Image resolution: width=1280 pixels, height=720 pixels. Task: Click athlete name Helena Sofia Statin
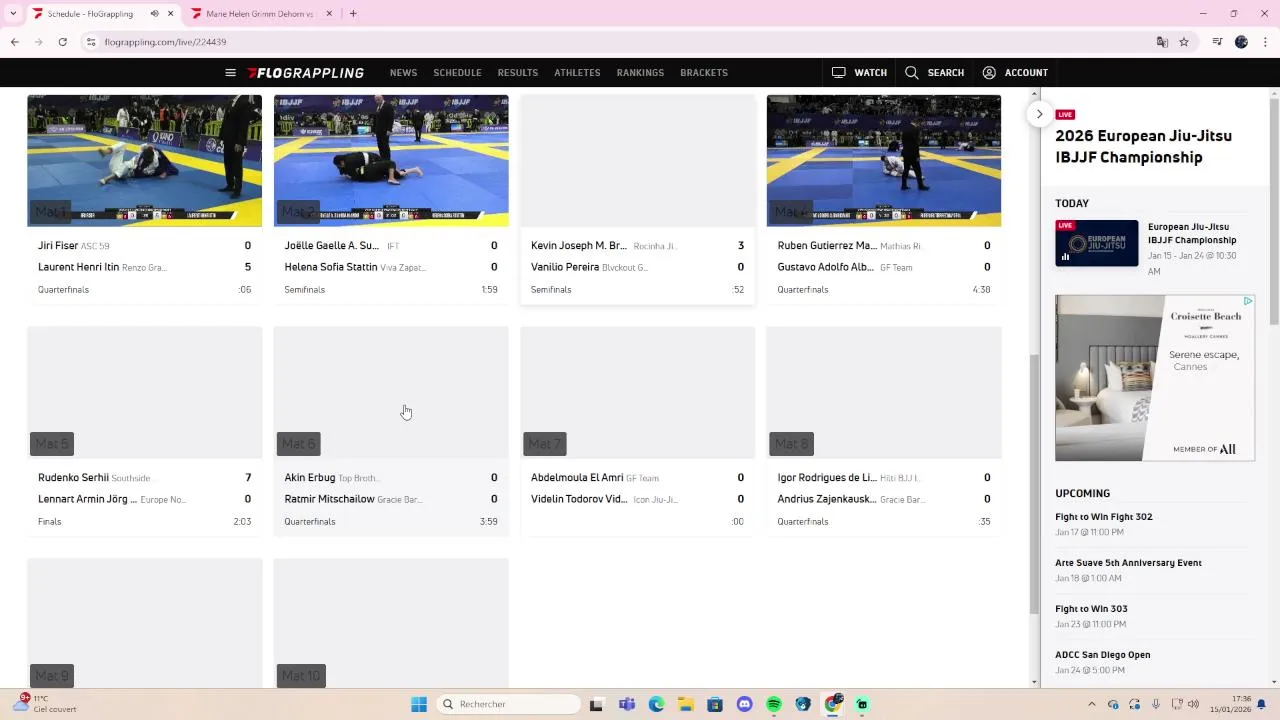pos(331,268)
